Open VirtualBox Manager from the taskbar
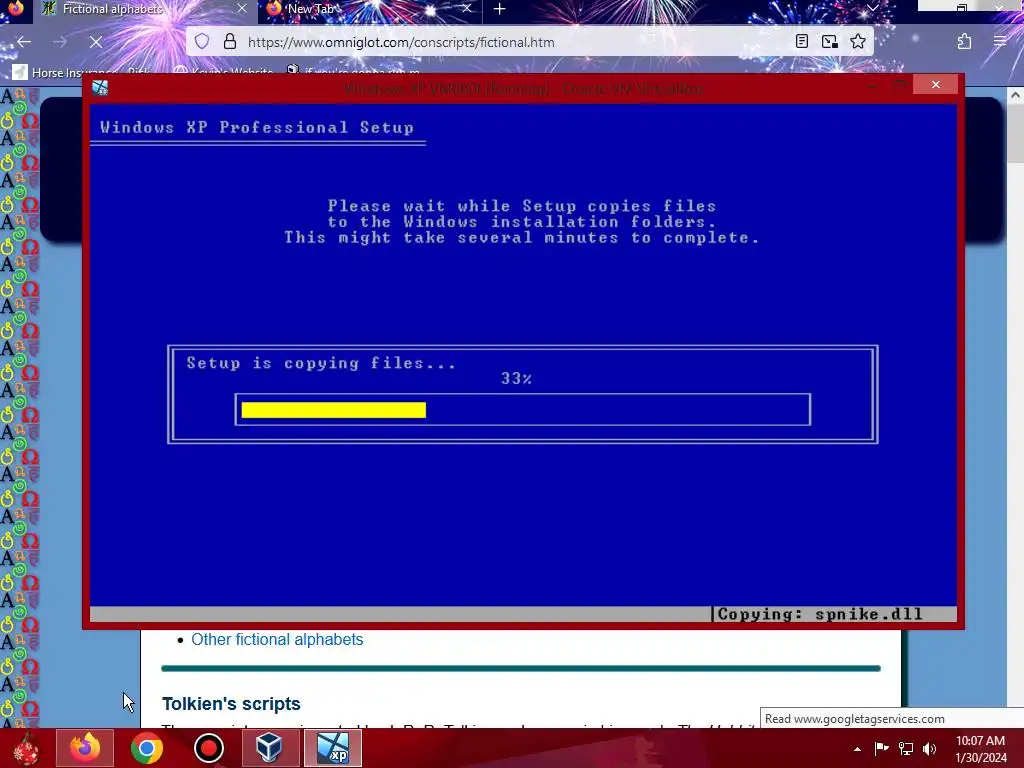The height and width of the screenshot is (768, 1024). click(x=269, y=748)
